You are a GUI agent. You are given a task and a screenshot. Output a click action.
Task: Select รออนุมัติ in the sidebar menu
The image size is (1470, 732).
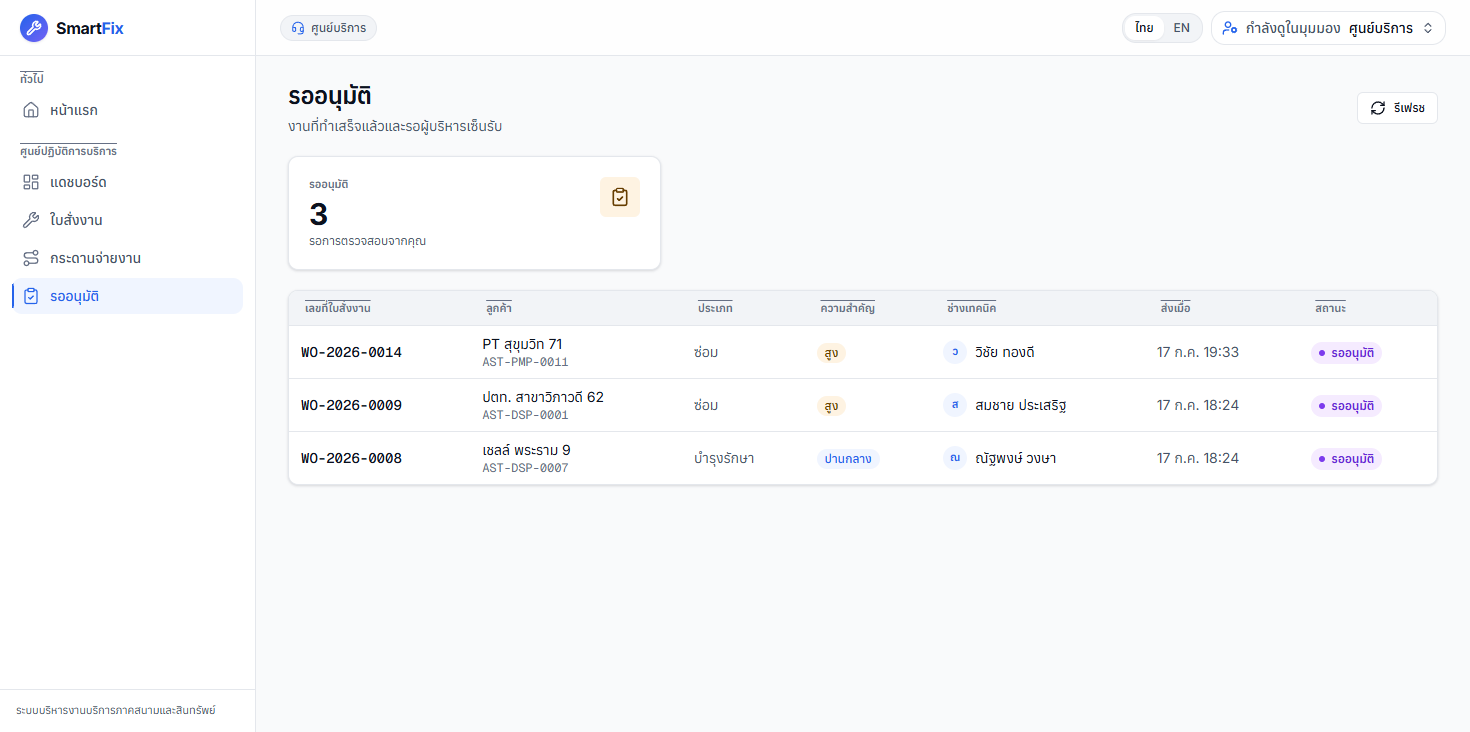pos(127,296)
